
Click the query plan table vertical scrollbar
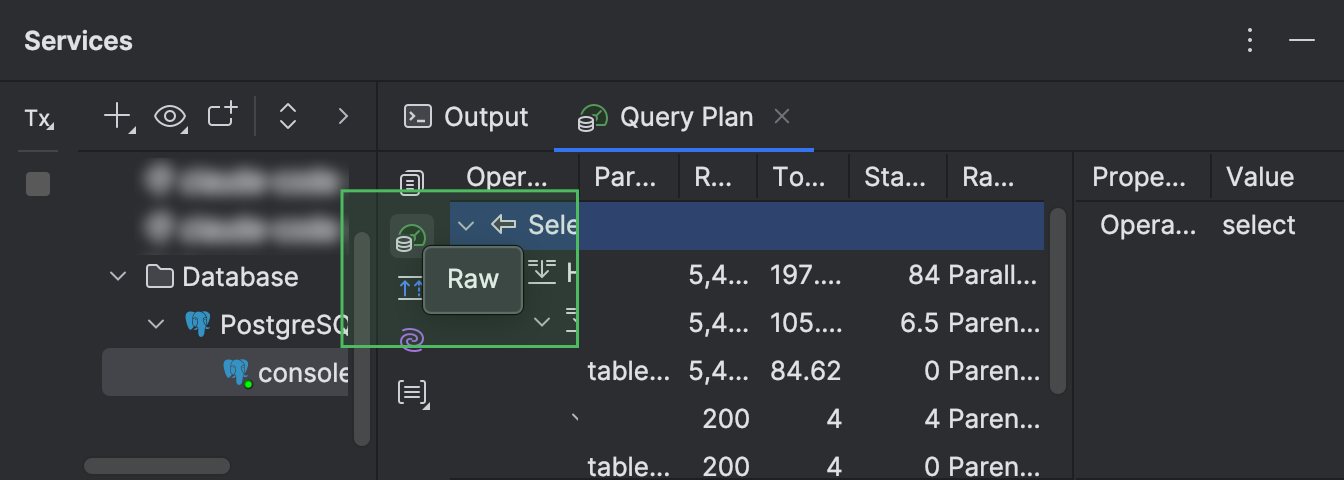coord(1058,300)
